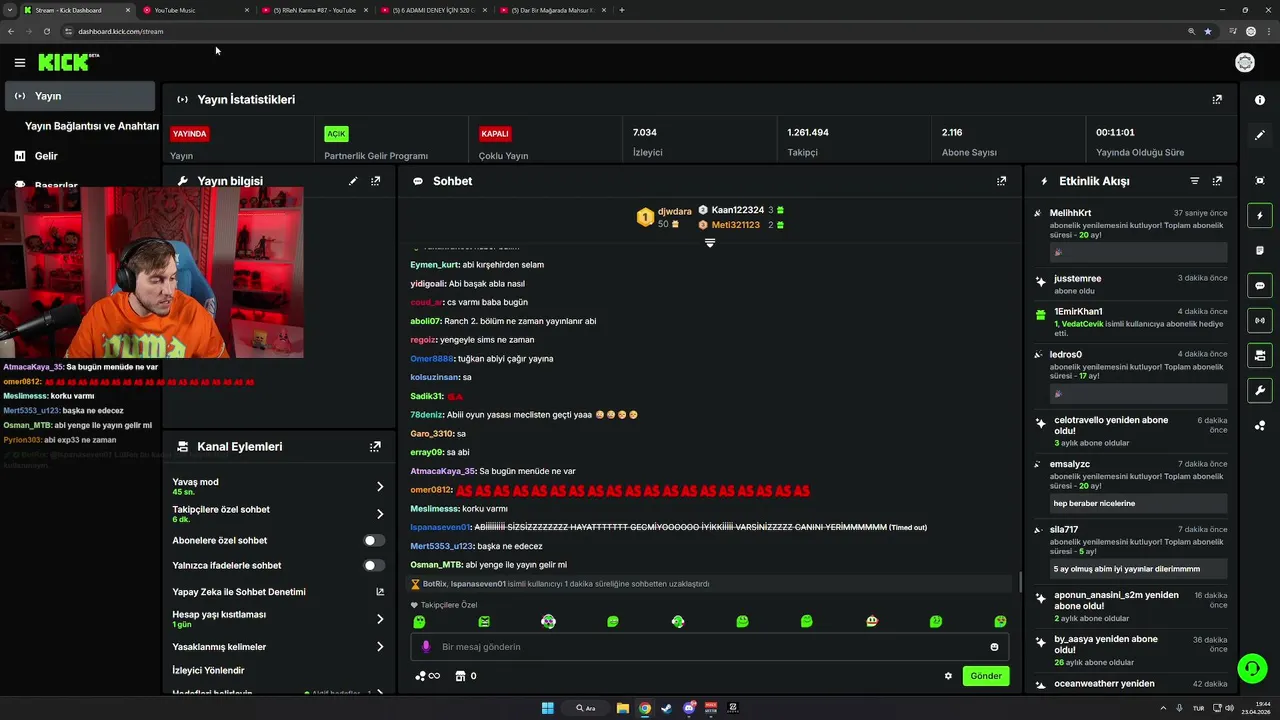Click the pencil edit icon in right sidebar
This screenshot has width=1280, height=720.
click(x=1260, y=135)
